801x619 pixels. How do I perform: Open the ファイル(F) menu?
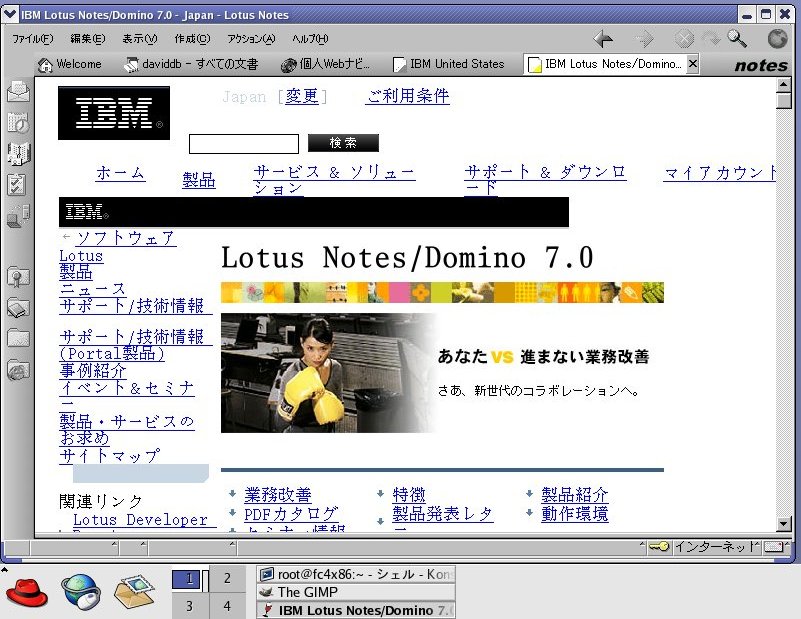(x=32, y=39)
